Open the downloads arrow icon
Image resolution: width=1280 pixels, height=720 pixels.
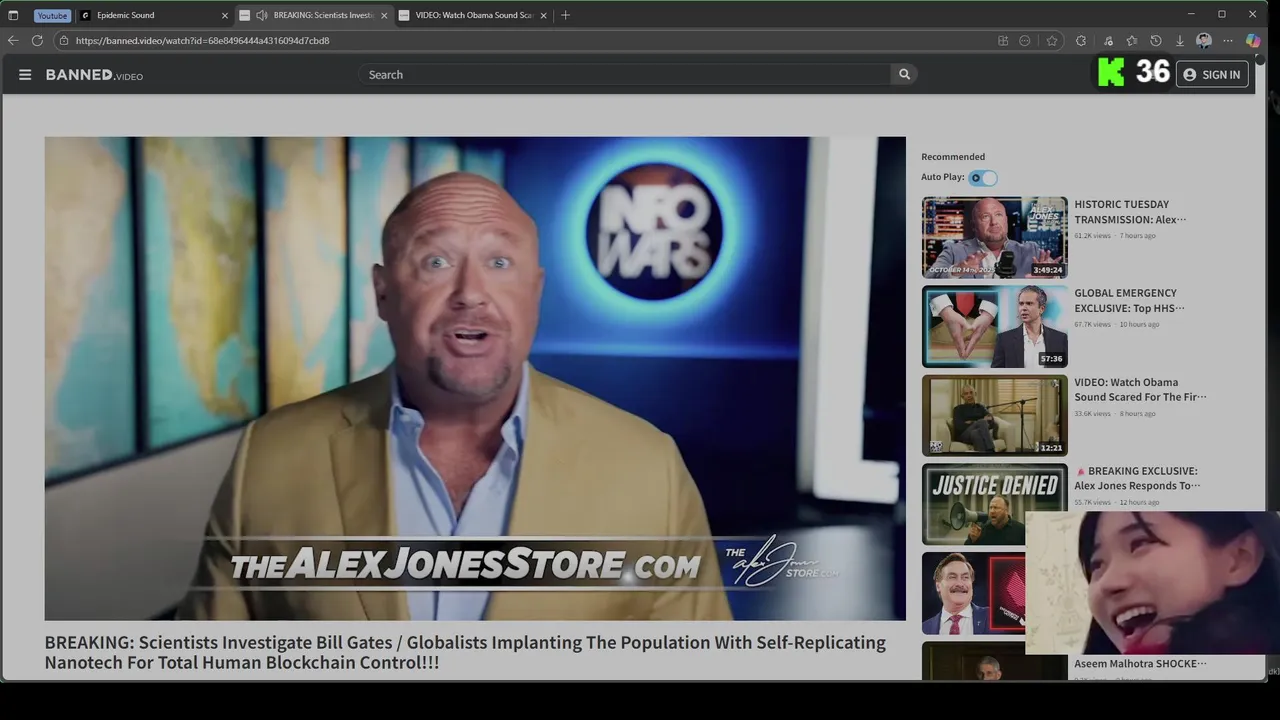coord(1180,40)
